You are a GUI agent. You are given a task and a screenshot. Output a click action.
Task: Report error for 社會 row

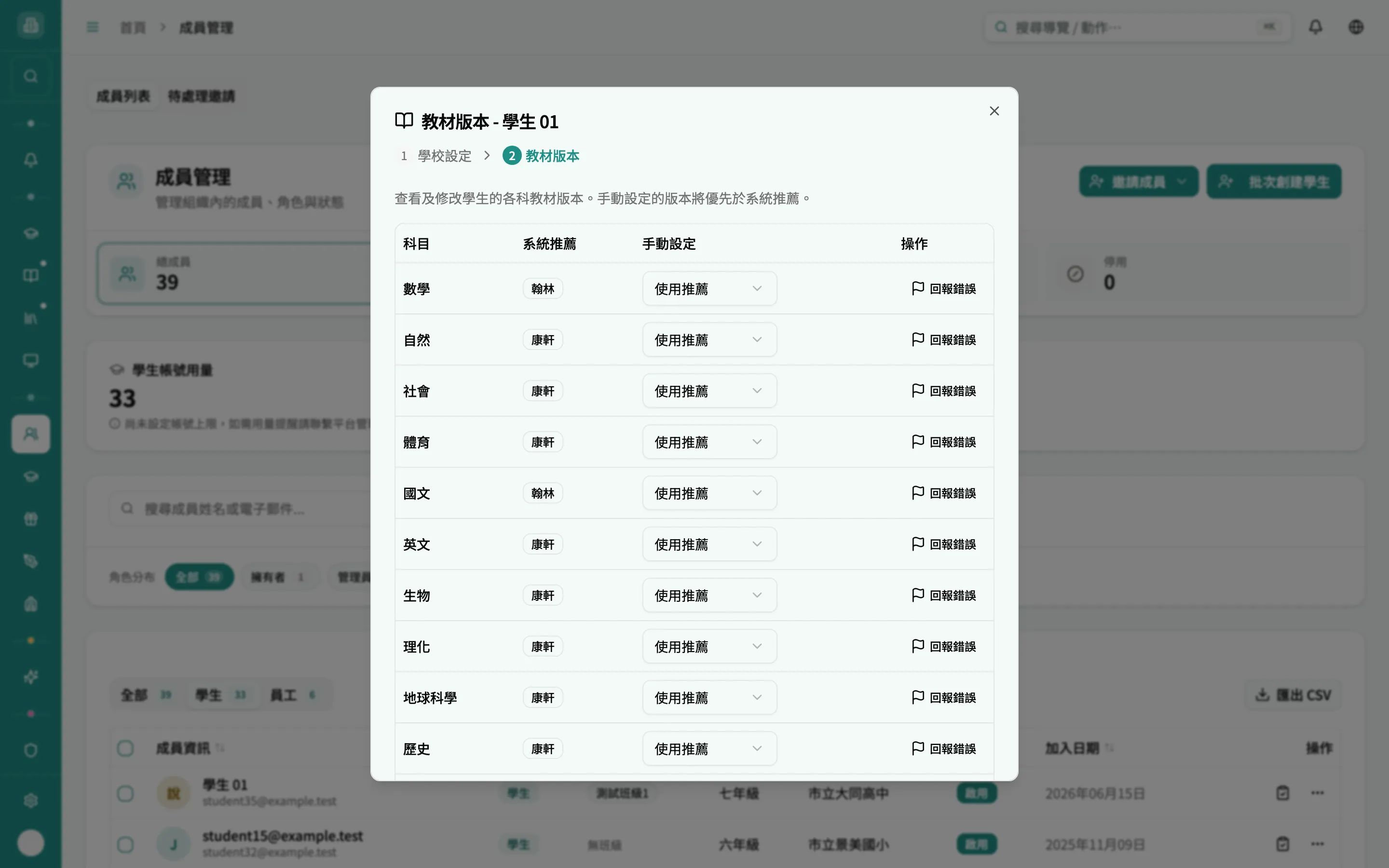point(943,391)
